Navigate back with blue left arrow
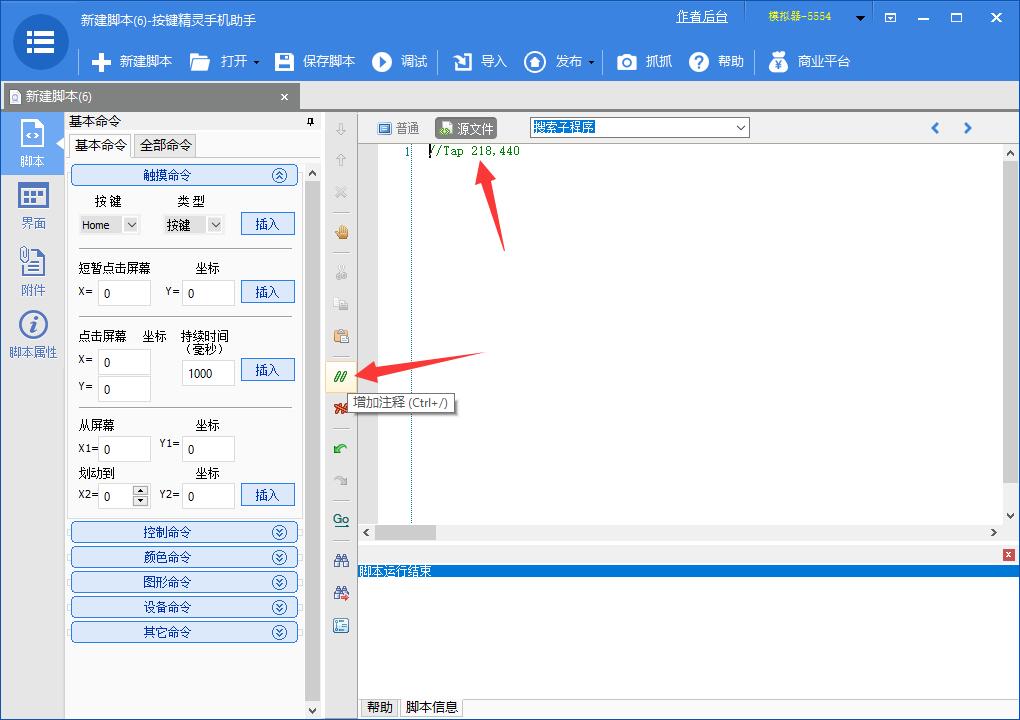This screenshot has height=720, width=1020. click(x=935, y=128)
